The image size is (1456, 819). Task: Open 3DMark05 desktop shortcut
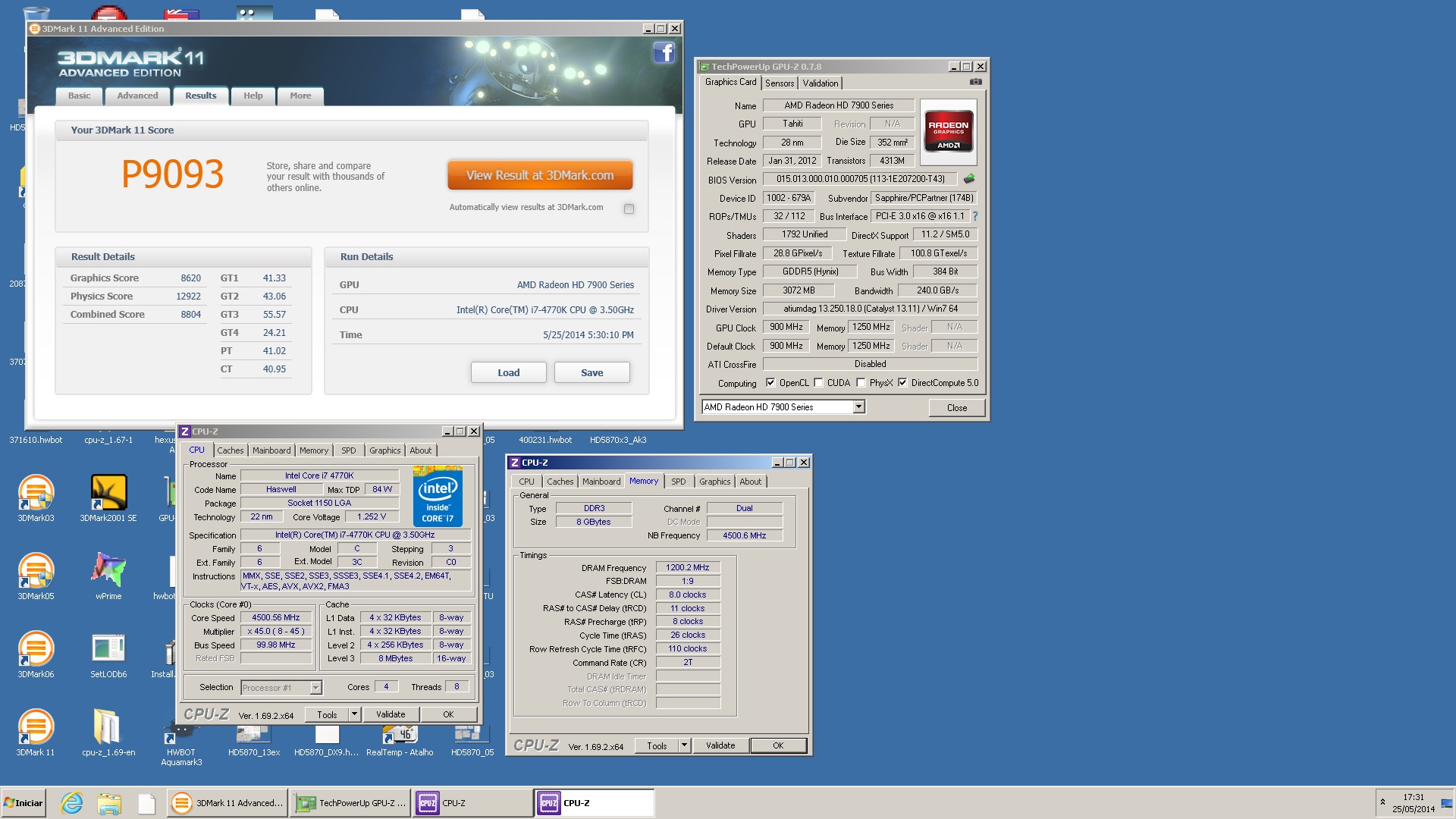(36, 576)
